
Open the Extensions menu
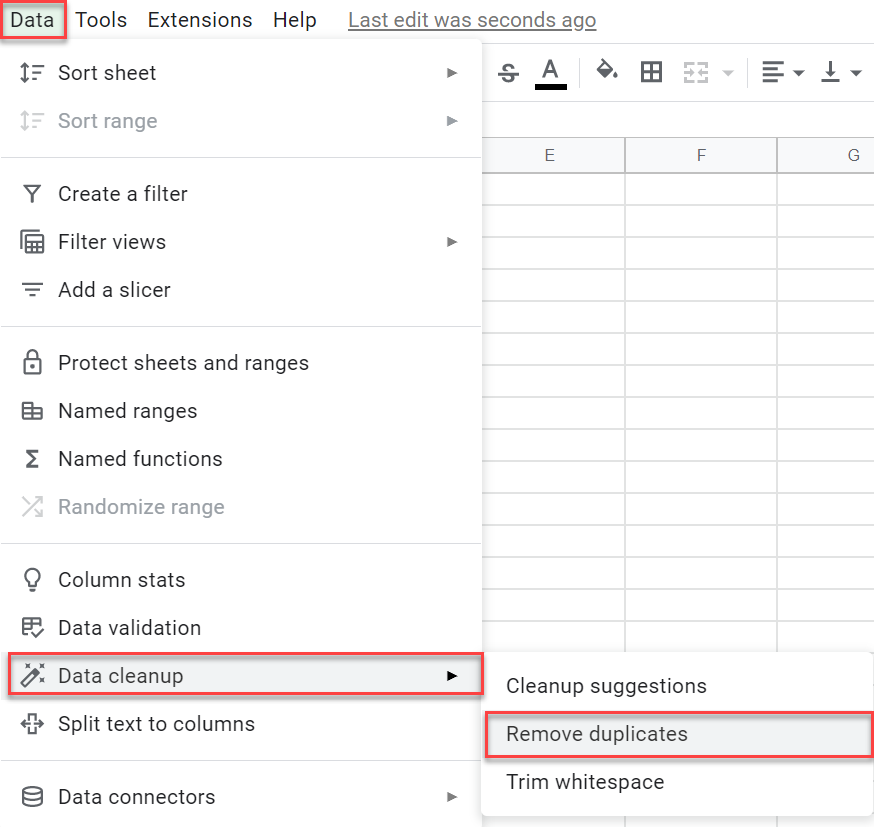click(199, 19)
